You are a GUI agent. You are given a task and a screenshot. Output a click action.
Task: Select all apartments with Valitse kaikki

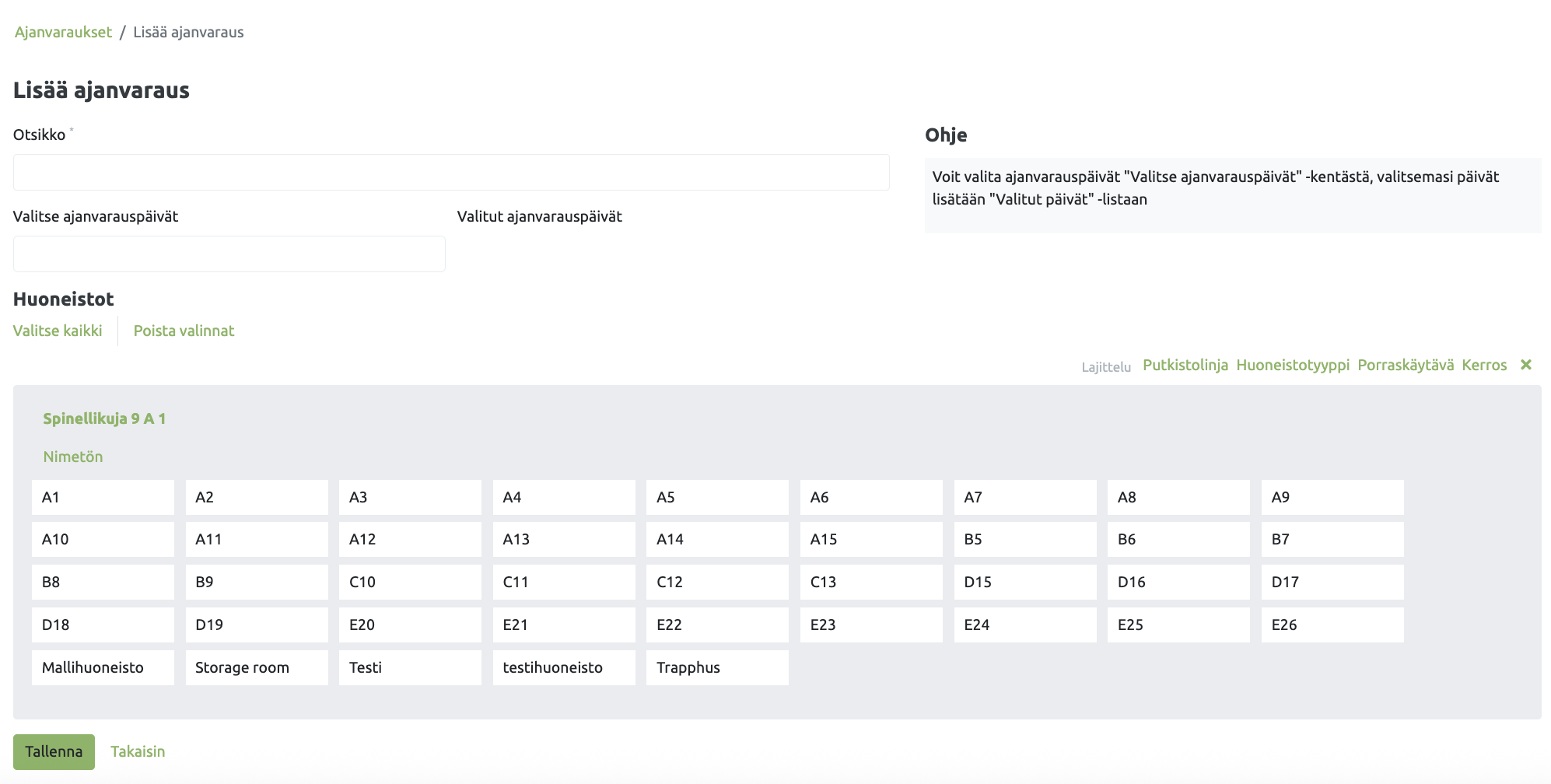pyautogui.click(x=58, y=331)
